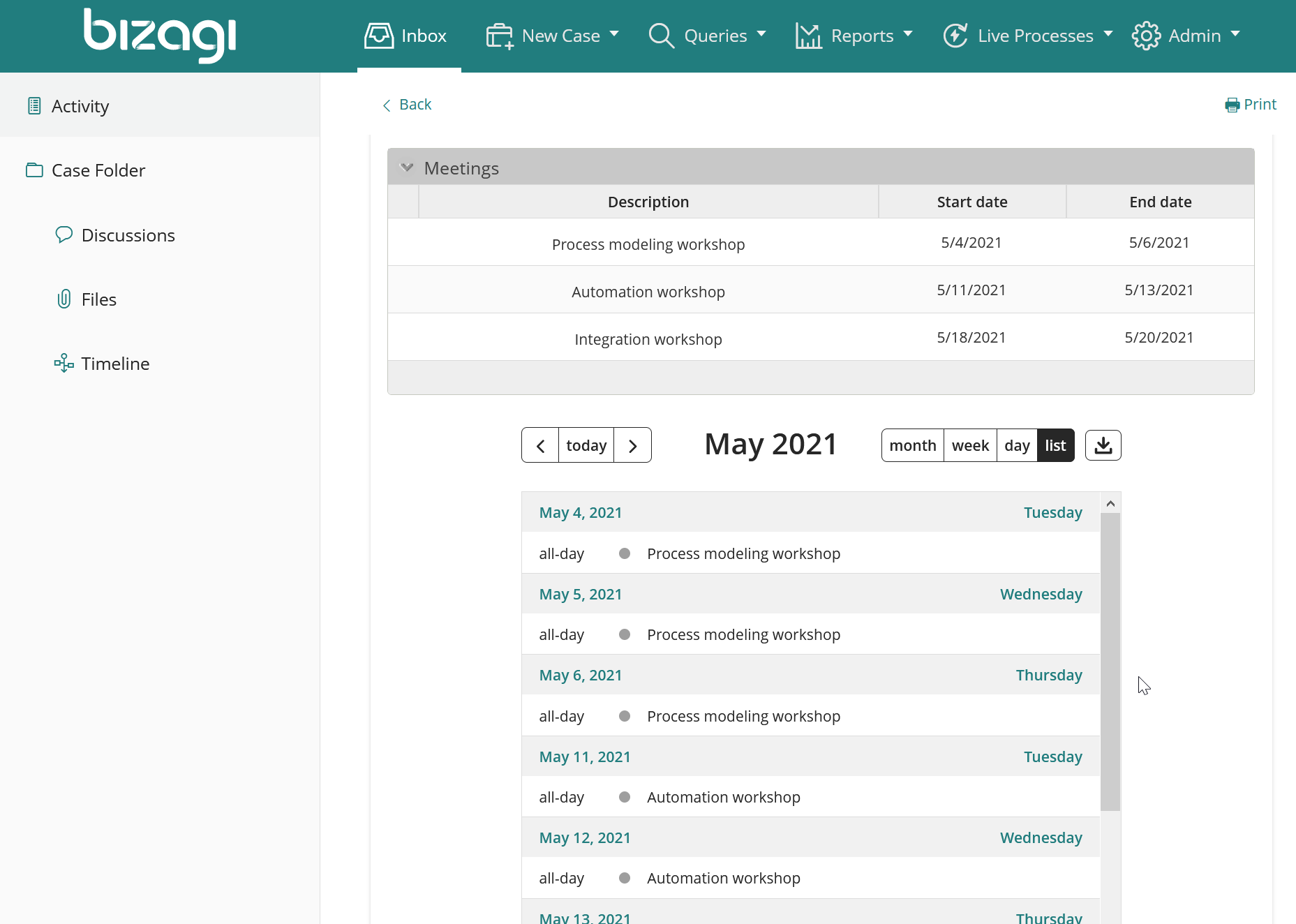Go to previous month with left arrow

540,445
